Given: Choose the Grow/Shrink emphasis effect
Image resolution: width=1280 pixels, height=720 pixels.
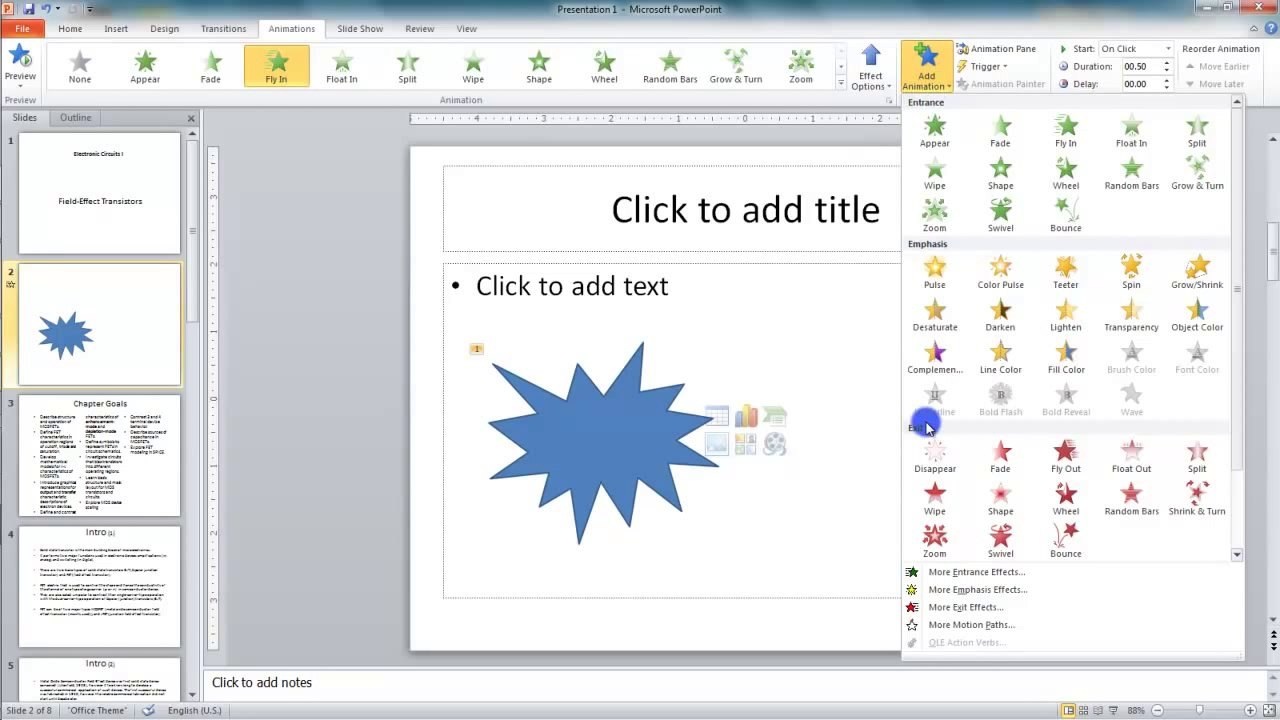Looking at the screenshot, I should tap(1197, 272).
